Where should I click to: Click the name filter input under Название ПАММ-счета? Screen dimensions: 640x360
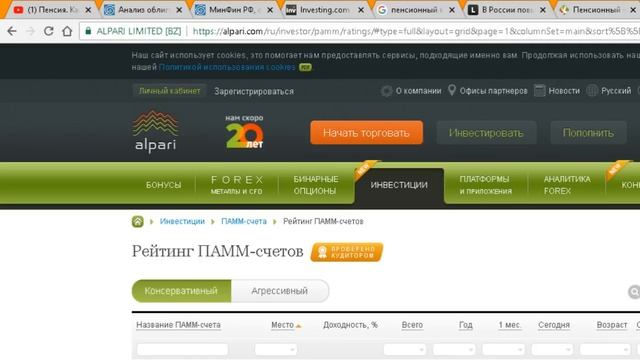click(x=182, y=349)
